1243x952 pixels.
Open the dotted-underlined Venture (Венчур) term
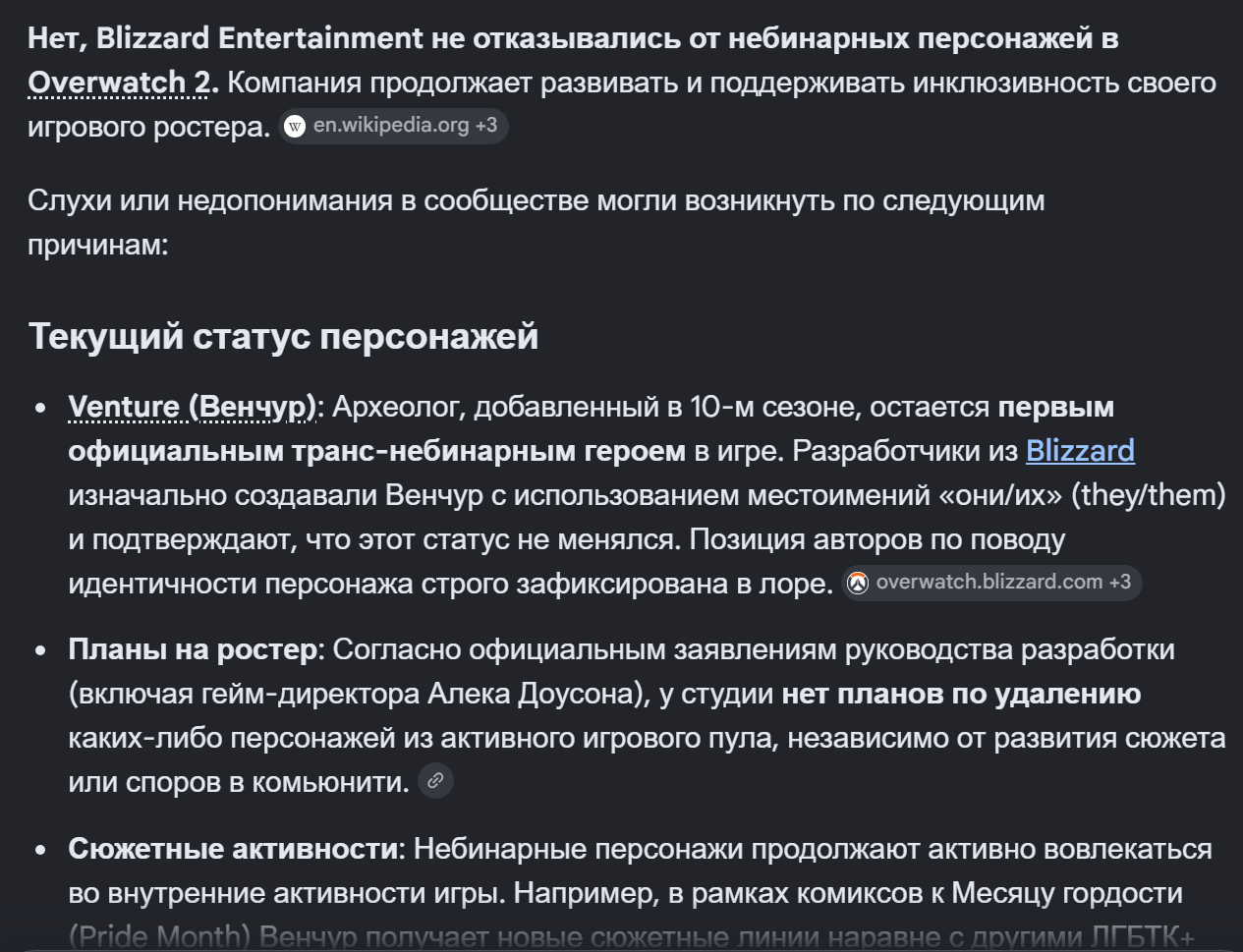[192, 407]
